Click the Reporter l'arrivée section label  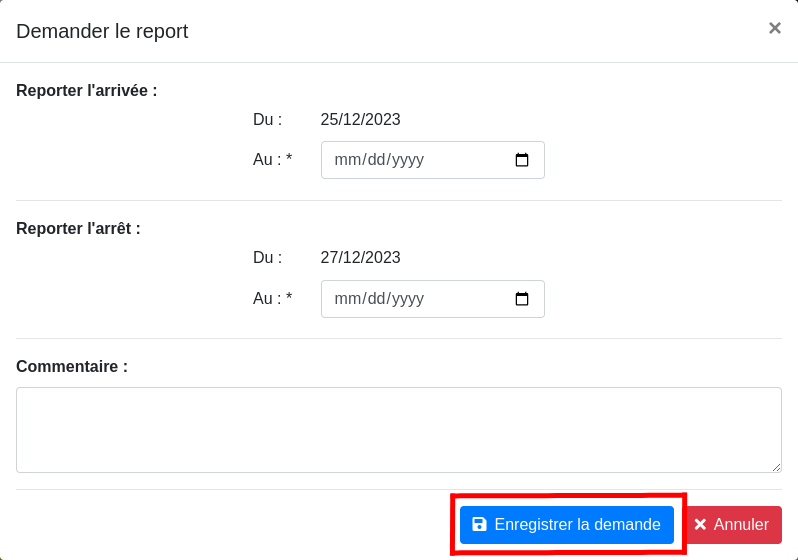87,91
